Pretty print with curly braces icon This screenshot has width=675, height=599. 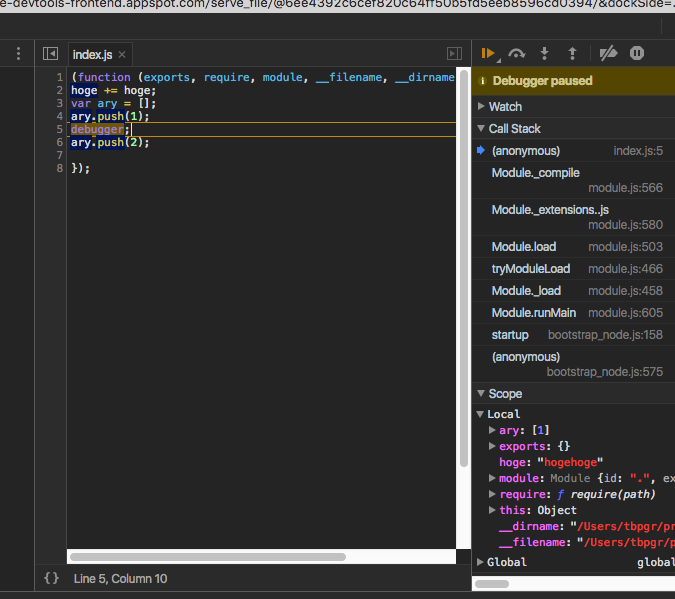(51, 578)
